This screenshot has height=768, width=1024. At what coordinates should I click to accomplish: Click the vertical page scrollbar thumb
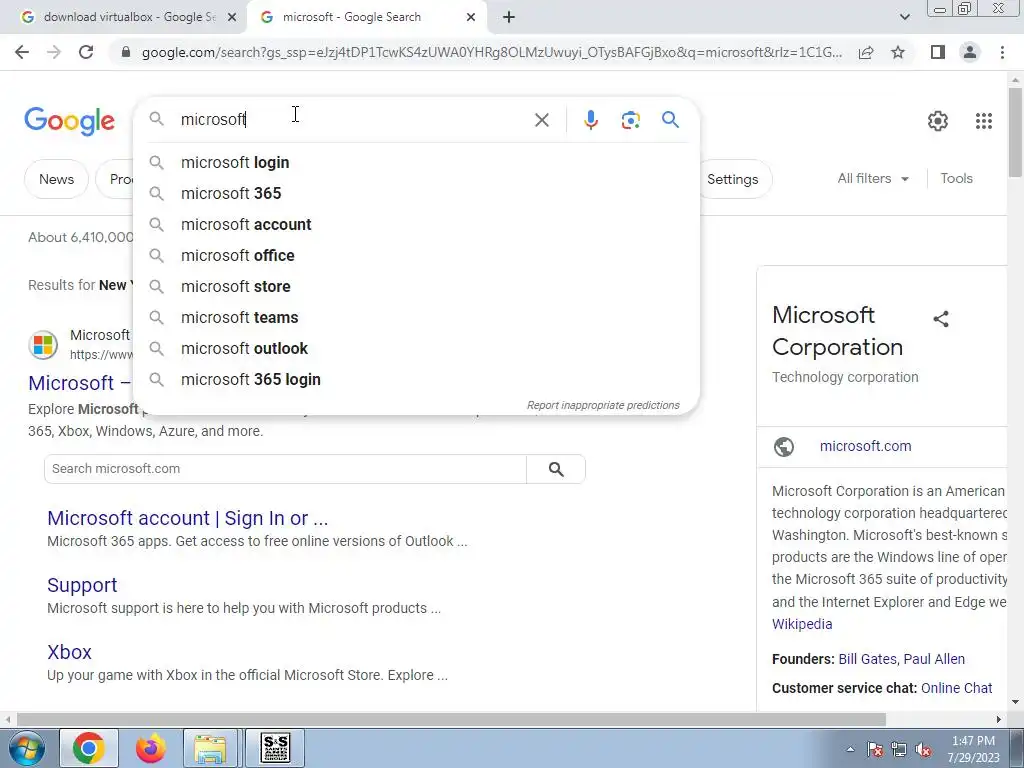1015,132
